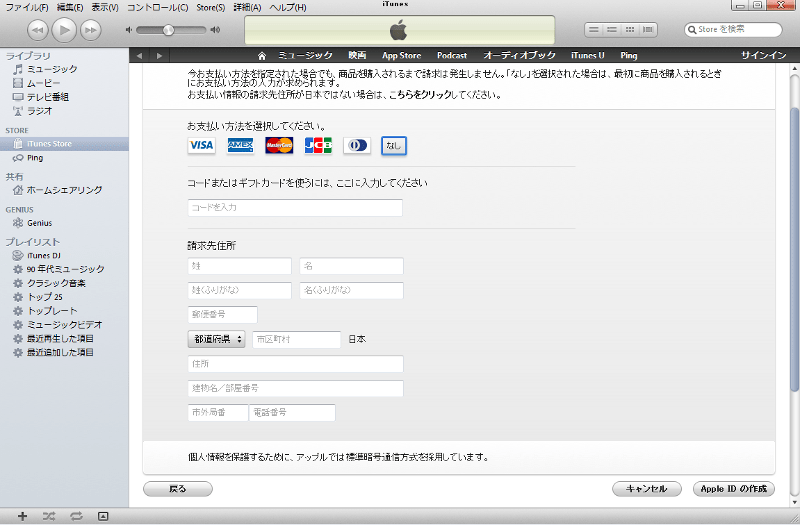Screen dimensions: 800x525
Task: Open the Store(S) menu
Action: (x=211, y=7)
